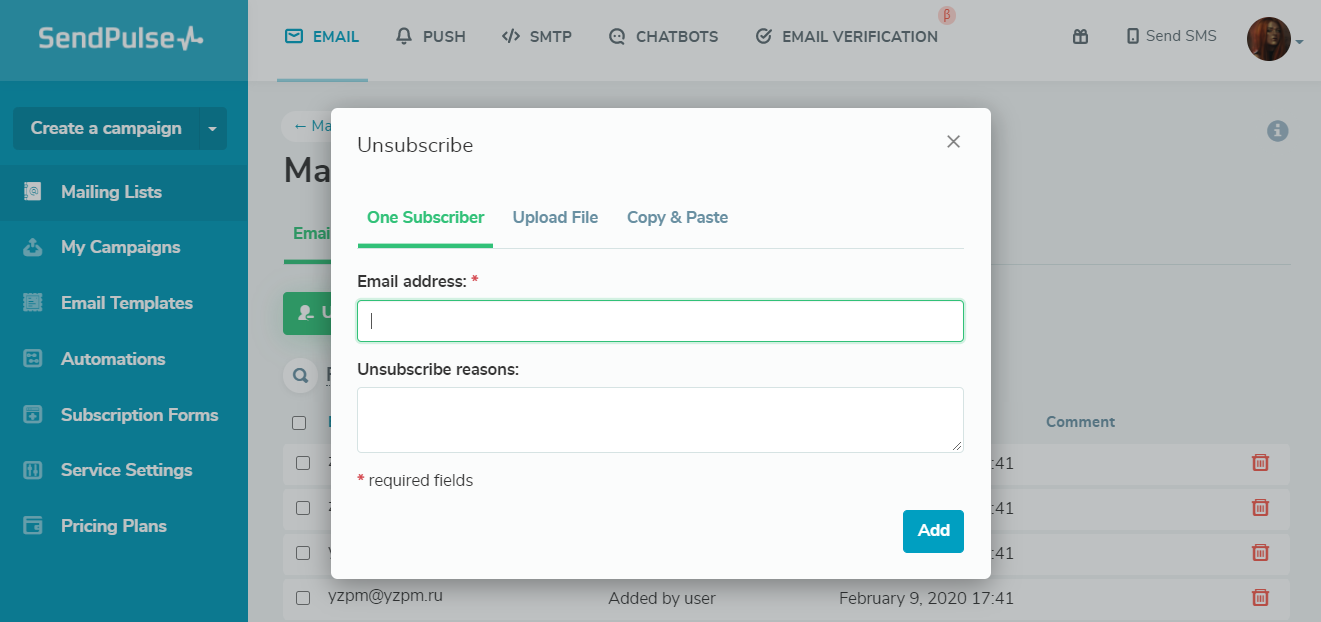Click the Subscription Forms sidebar icon
The image size is (1321, 622).
(x=33, y=415)
